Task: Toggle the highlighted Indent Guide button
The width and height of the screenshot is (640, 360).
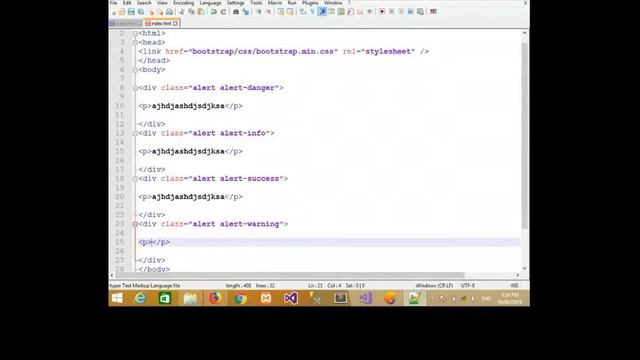Action: click(x=322, y=12)
